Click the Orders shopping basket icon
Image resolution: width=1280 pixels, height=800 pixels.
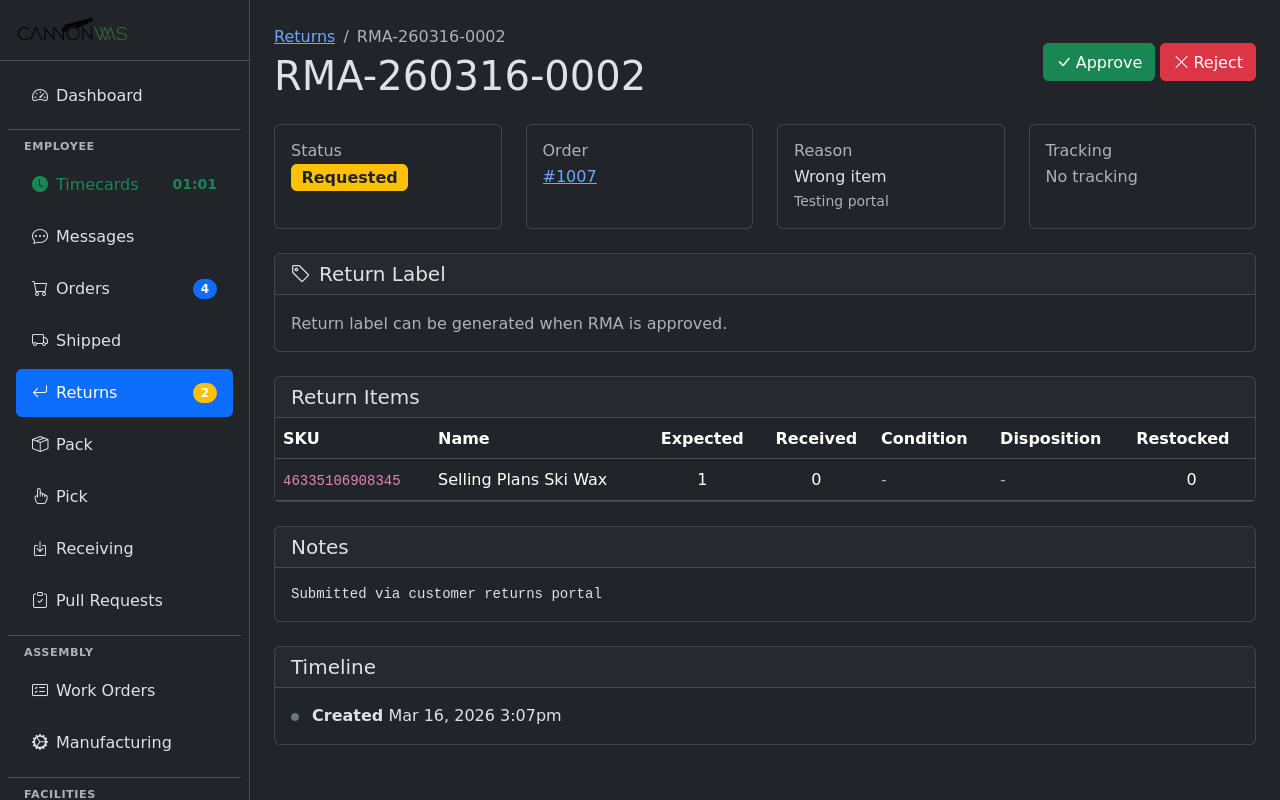pos(39,288)
